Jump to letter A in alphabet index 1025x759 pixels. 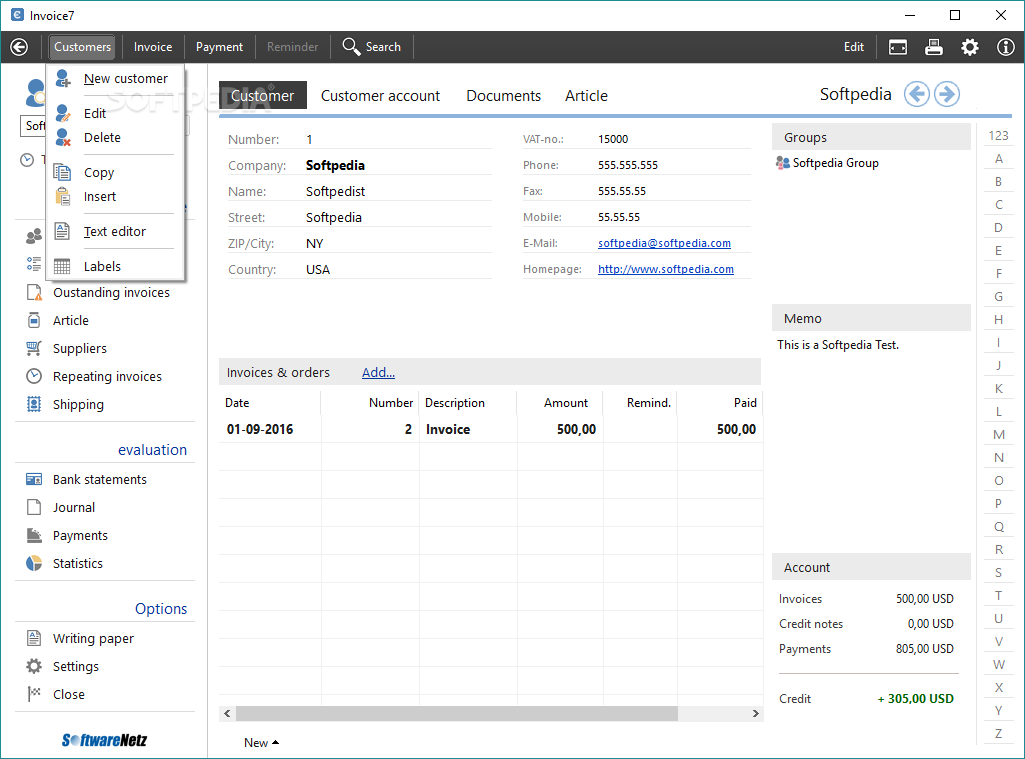click(x=998, y=159)
